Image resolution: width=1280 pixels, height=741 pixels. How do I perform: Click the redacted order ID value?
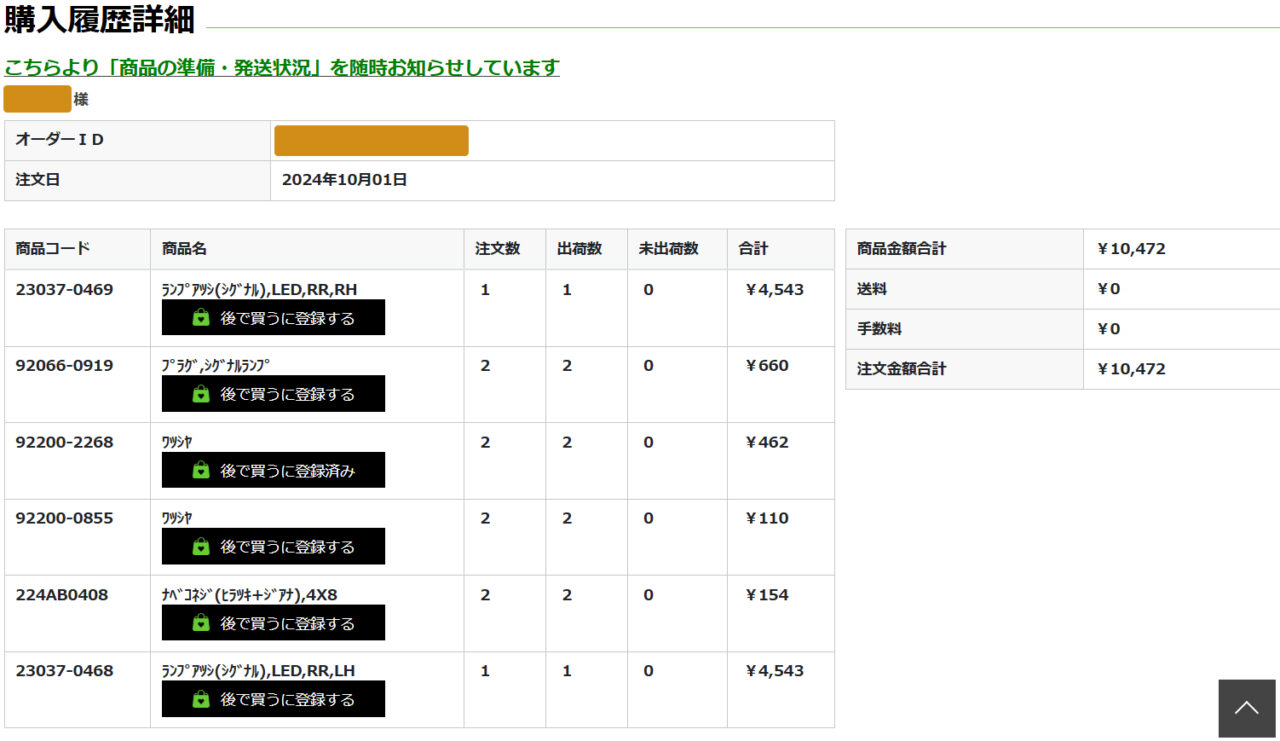(x=371, y=141)
